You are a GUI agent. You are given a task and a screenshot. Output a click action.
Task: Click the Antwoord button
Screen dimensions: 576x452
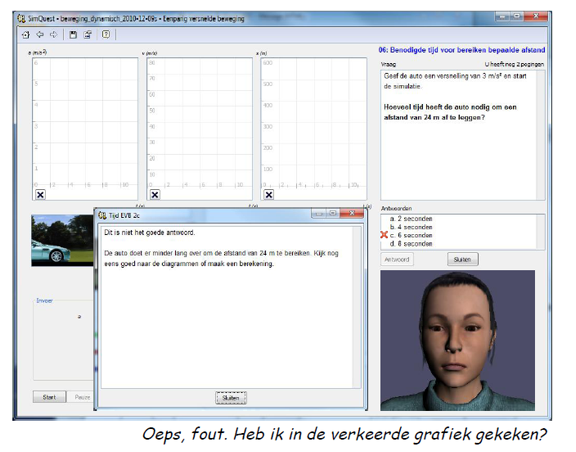click(x=397, y=259)
